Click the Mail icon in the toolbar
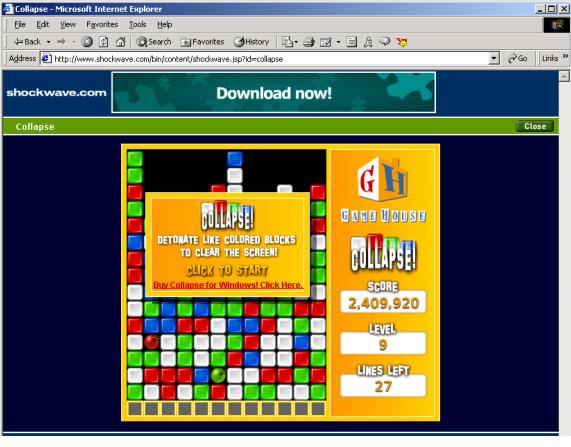This screenshot has width=571, height=447. pos(325,42)
